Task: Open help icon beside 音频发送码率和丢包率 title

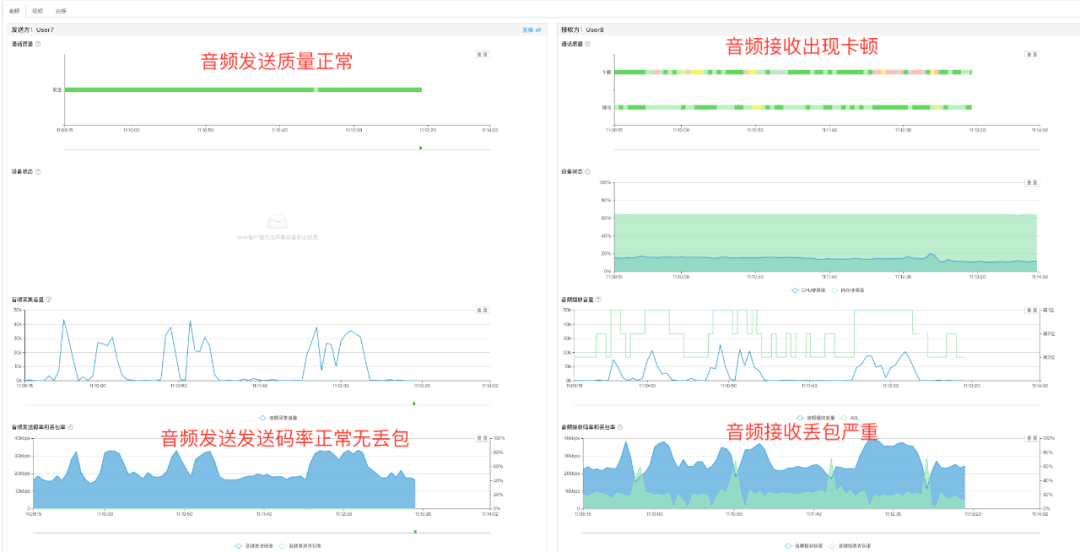Action: tap(70, 427)
